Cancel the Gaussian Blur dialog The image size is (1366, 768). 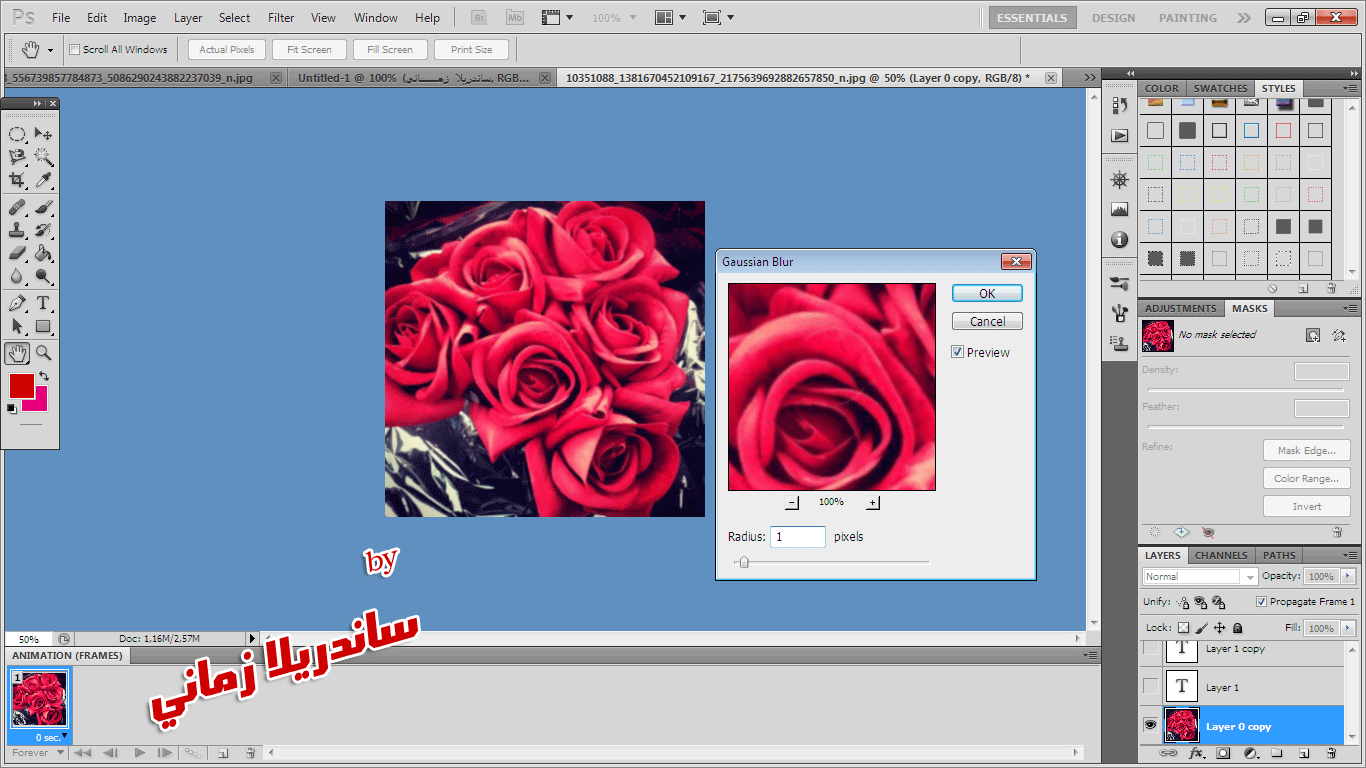click(x=987, y=321)
